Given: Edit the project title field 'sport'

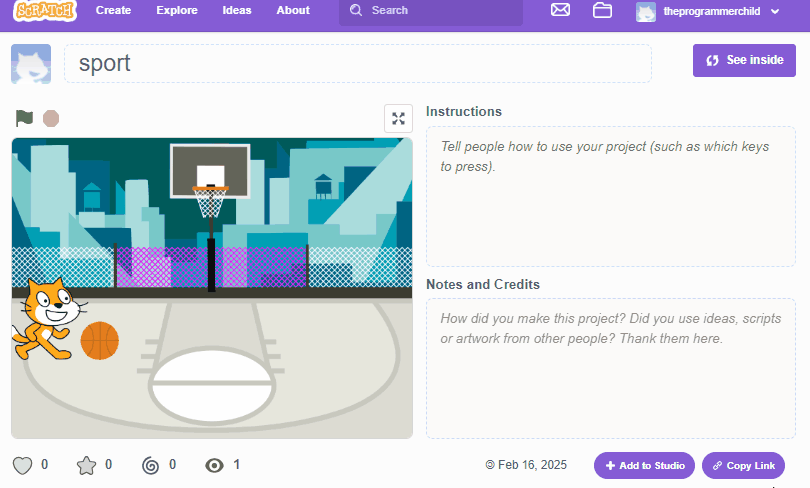Looking at the screenshot, I should pyautogui.click(x=357, y=64).
